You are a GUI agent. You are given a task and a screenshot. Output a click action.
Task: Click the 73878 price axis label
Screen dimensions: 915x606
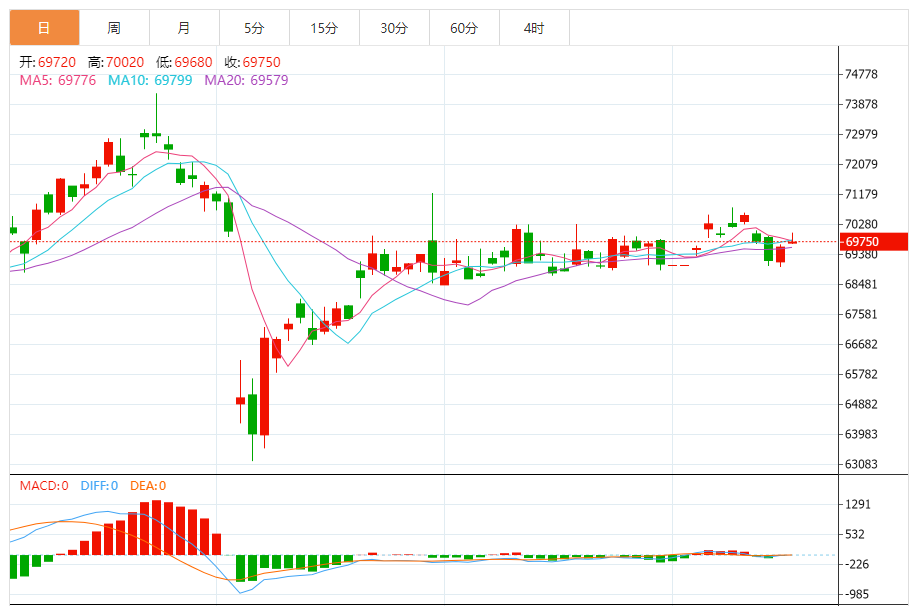point(861,104)
